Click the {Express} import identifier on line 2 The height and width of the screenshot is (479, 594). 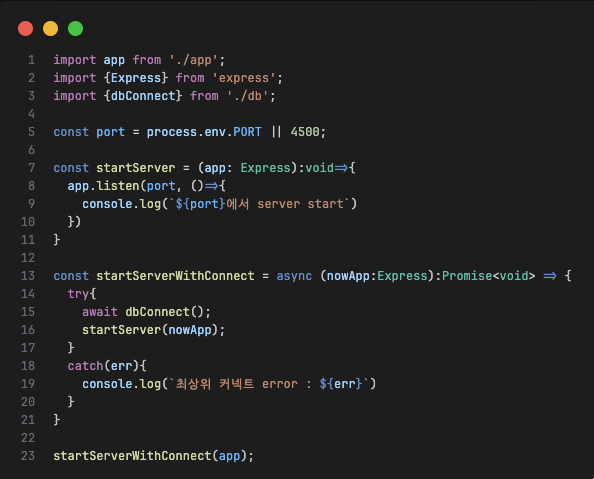(x=136, y=78)
